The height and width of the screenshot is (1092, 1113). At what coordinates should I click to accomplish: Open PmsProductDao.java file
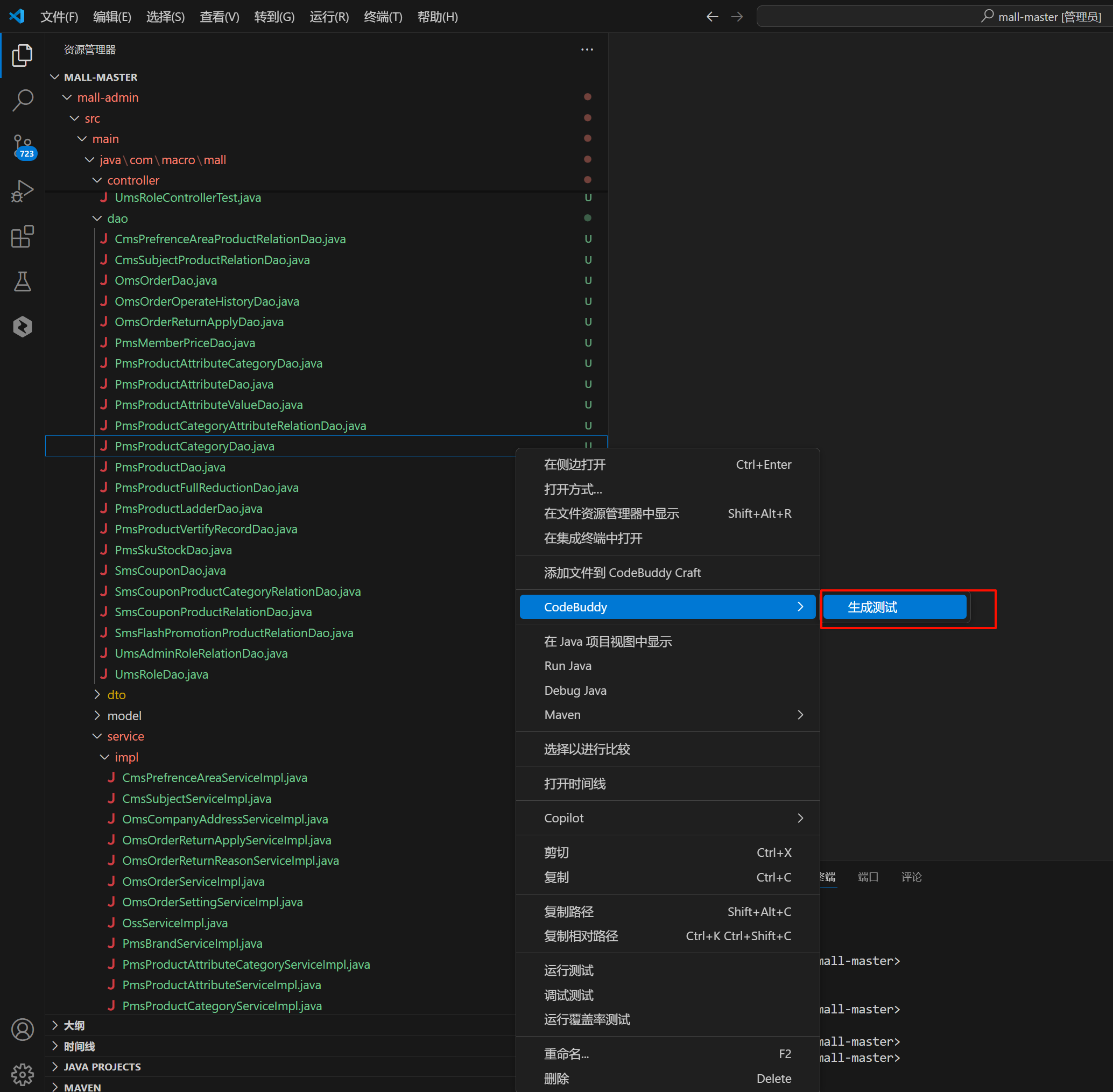280,467
